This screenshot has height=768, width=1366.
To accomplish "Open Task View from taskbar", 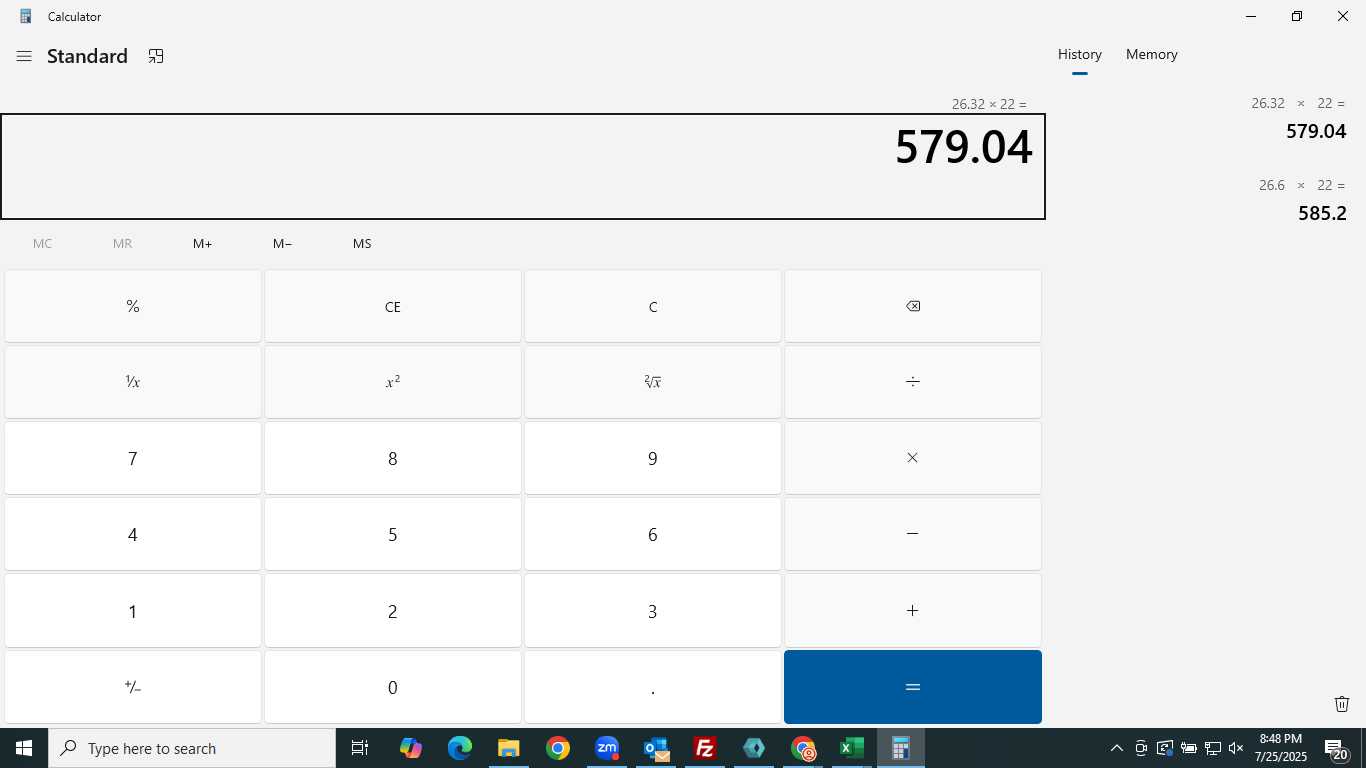I will pyautogui.click(x=360, y=748).
